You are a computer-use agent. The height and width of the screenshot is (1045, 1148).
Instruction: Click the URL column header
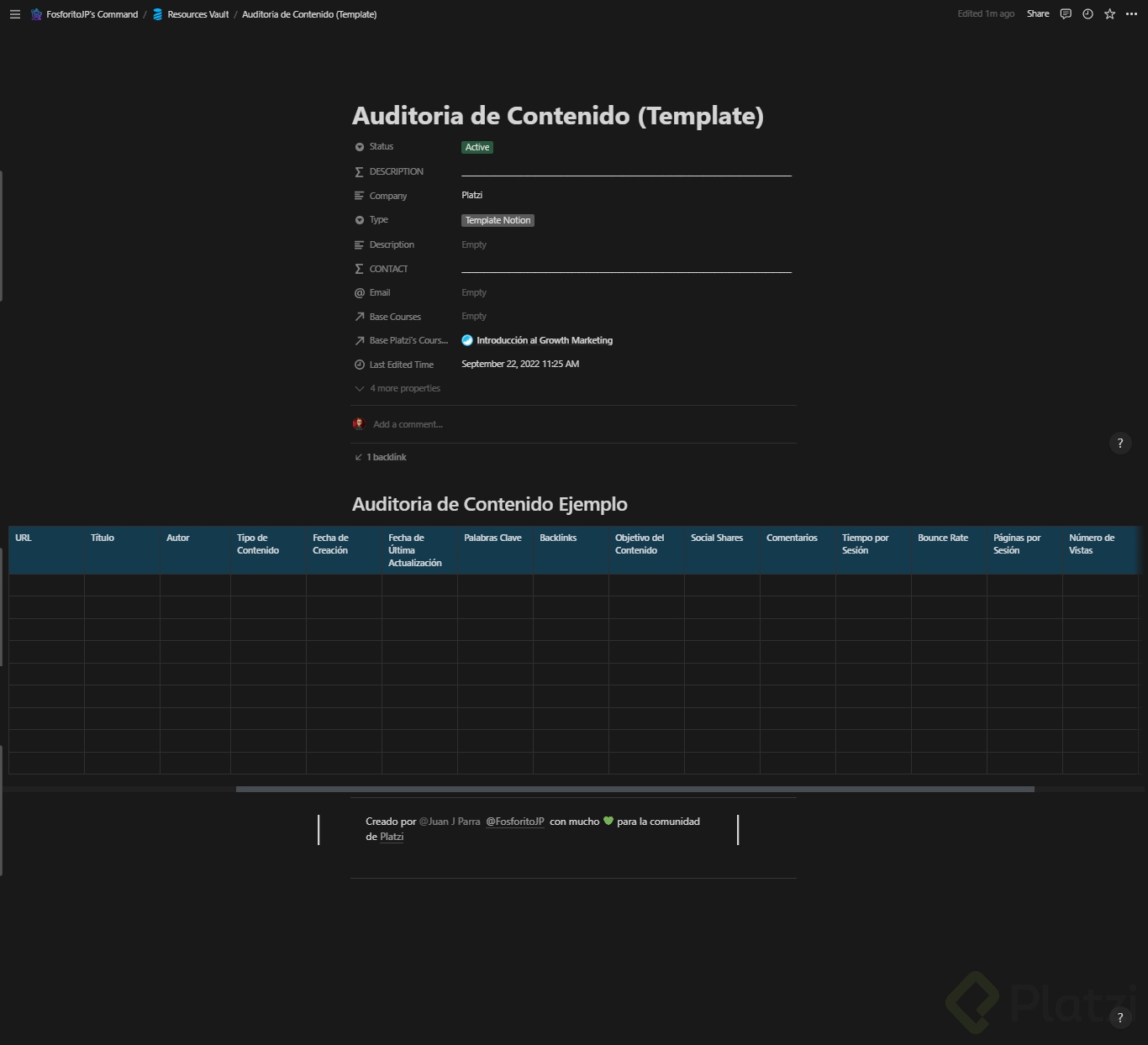46,550
